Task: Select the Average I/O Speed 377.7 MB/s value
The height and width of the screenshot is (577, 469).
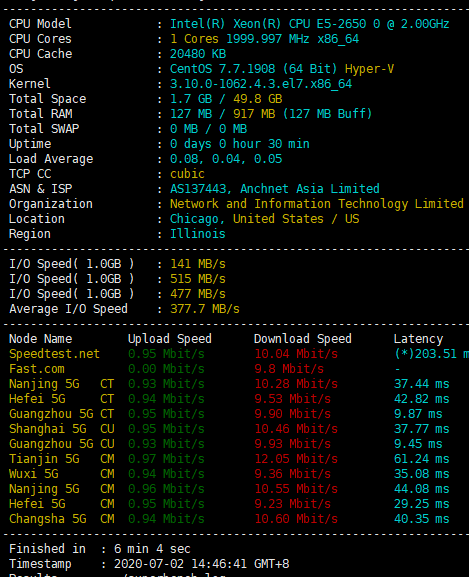Action: [205, 309]
